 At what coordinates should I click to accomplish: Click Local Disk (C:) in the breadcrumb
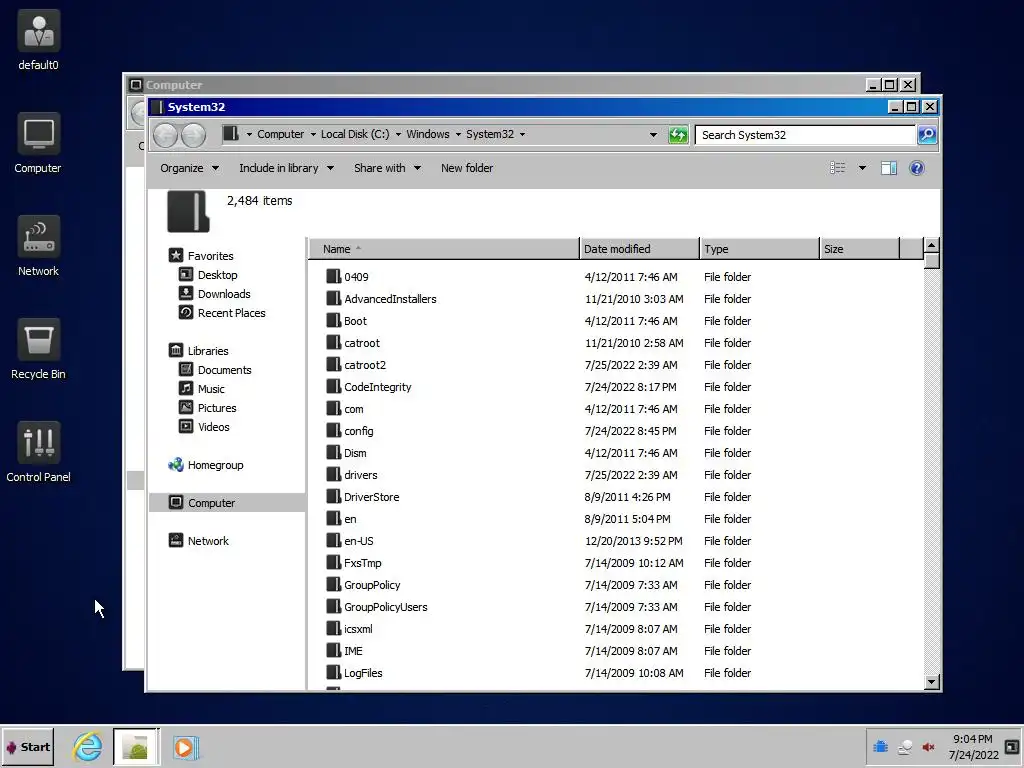click(355, 135)
